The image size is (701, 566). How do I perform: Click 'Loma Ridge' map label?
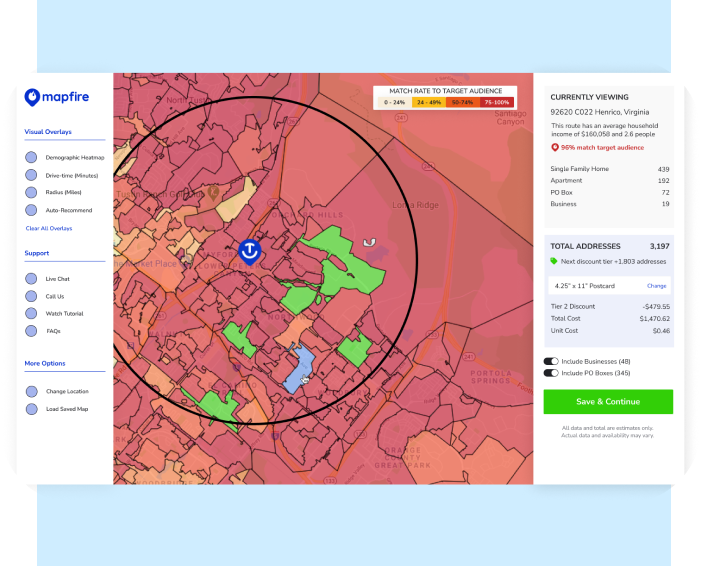(415, 205)
